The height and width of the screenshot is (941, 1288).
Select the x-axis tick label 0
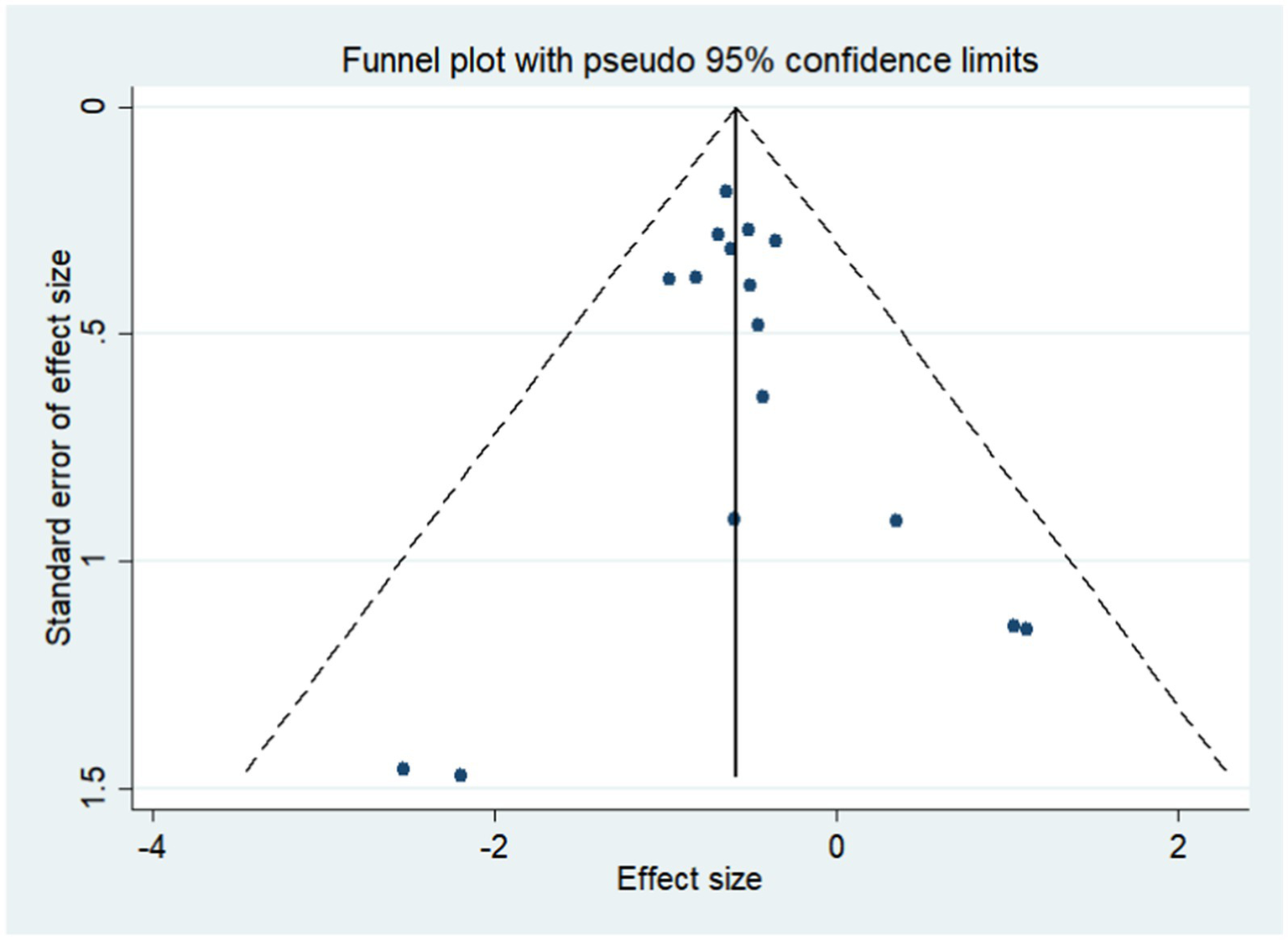click(x=836, y=847)
